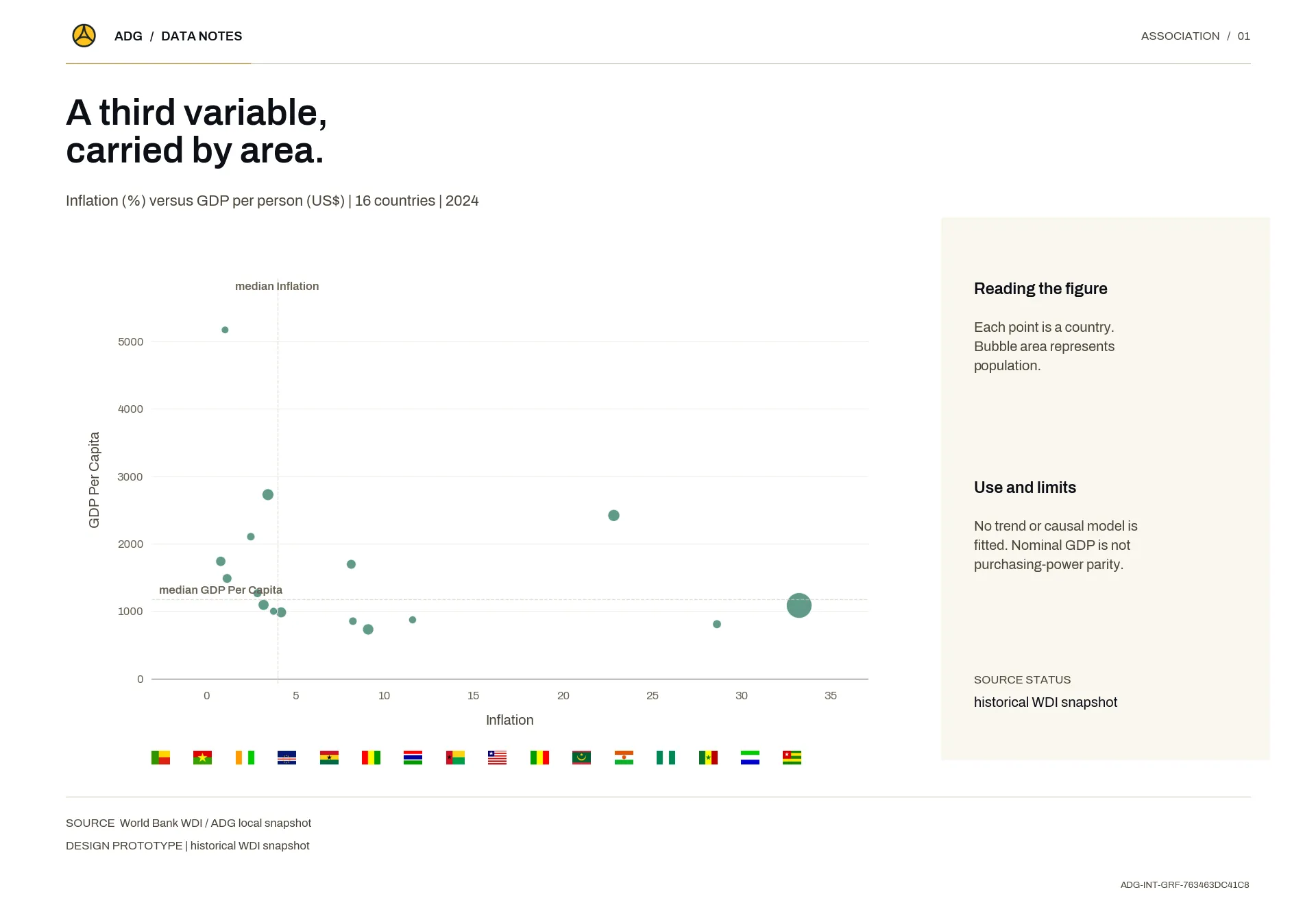
Task: Select the Guinea-Bissau flag icon
Action: pos(455,757)
